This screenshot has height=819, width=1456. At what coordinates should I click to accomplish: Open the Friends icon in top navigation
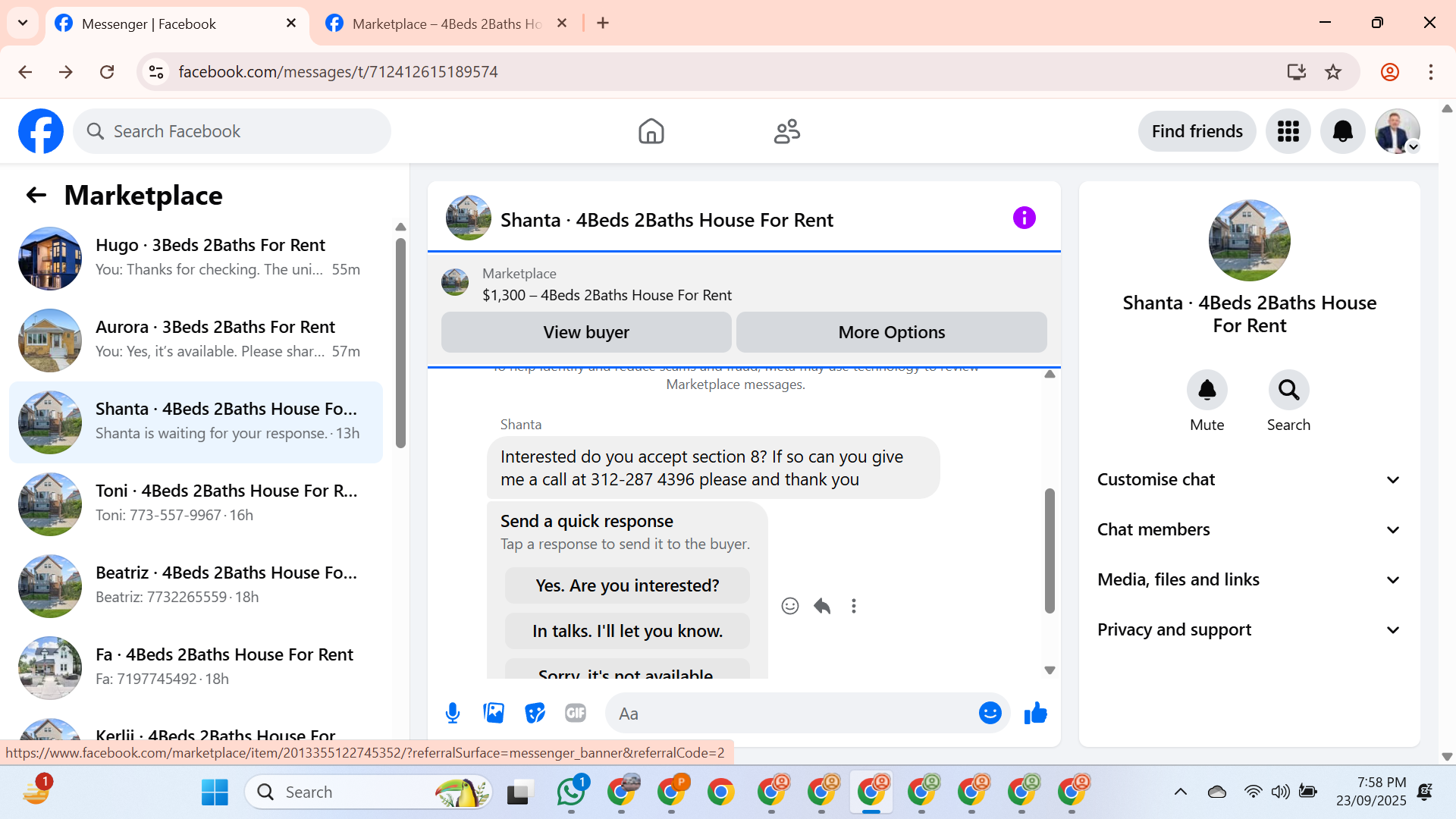click(787, 131)
